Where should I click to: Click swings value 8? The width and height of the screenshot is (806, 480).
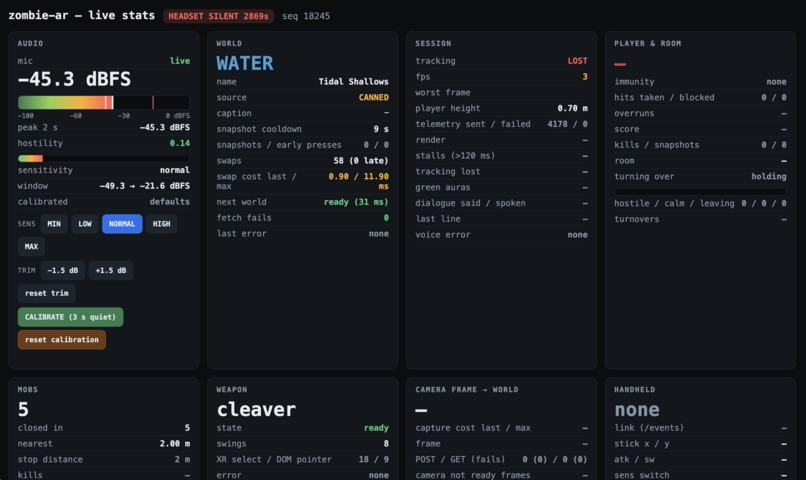pyautogui.click(x=386, y=444)
